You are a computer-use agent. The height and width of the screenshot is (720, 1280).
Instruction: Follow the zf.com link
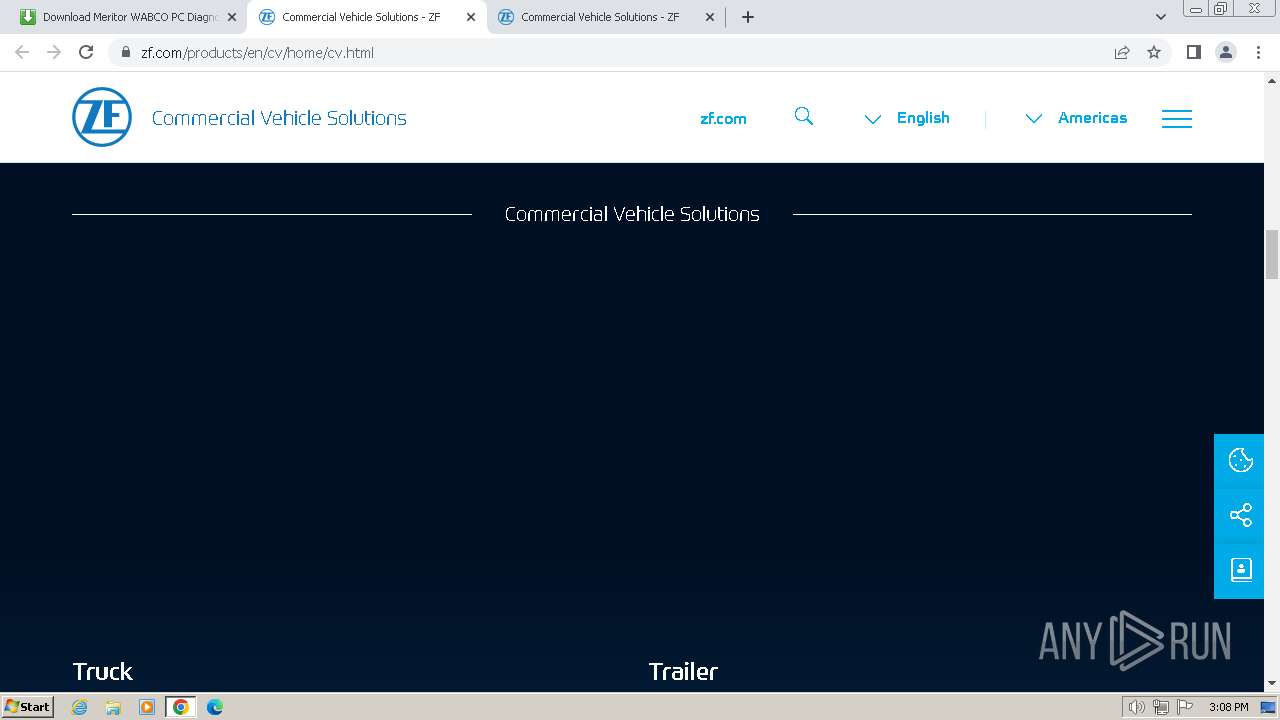(723, 118)
